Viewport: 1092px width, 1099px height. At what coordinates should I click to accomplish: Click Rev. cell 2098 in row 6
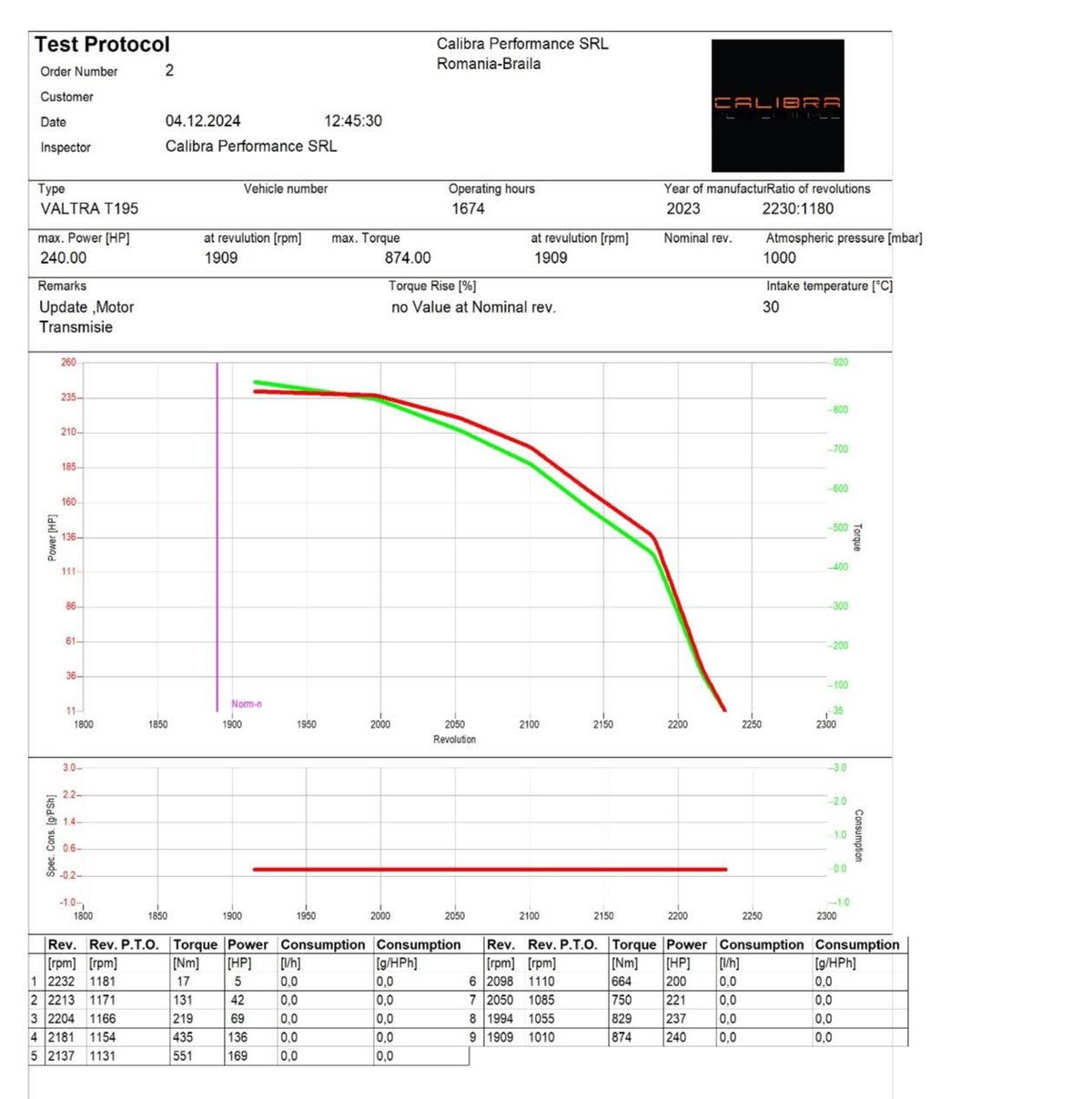pyautogui.click(x=500, y=982)
